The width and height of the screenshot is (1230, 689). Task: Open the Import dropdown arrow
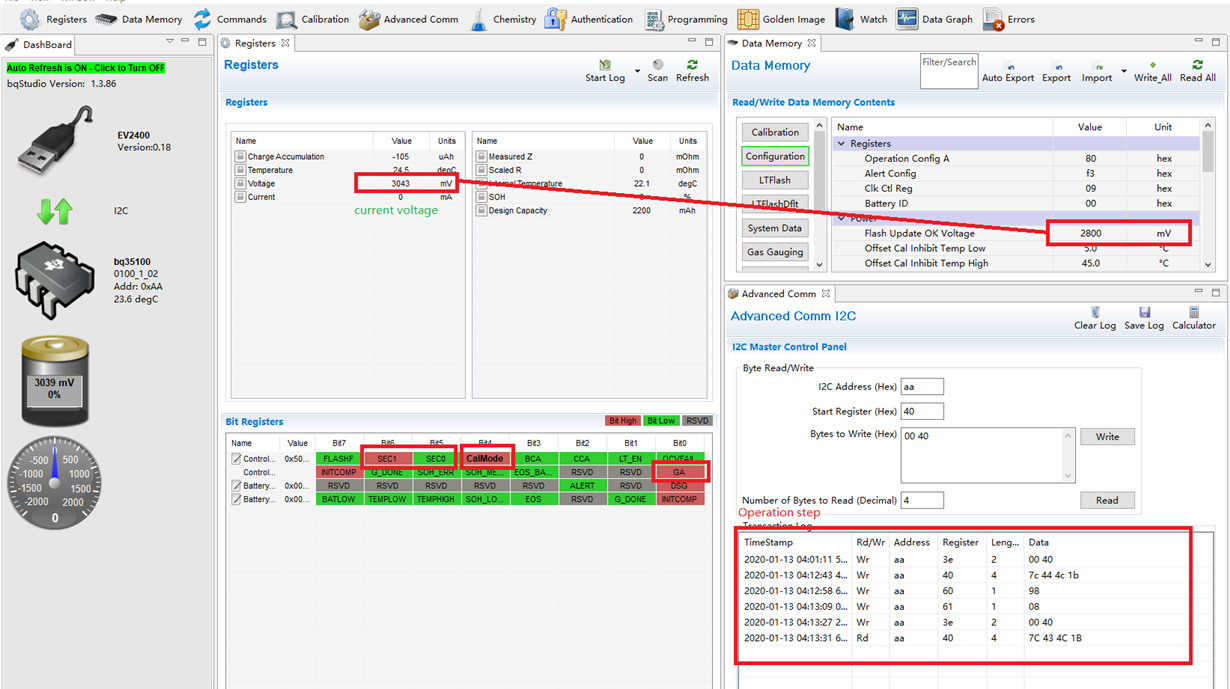pyautogui.click(x=1124, y=72)
